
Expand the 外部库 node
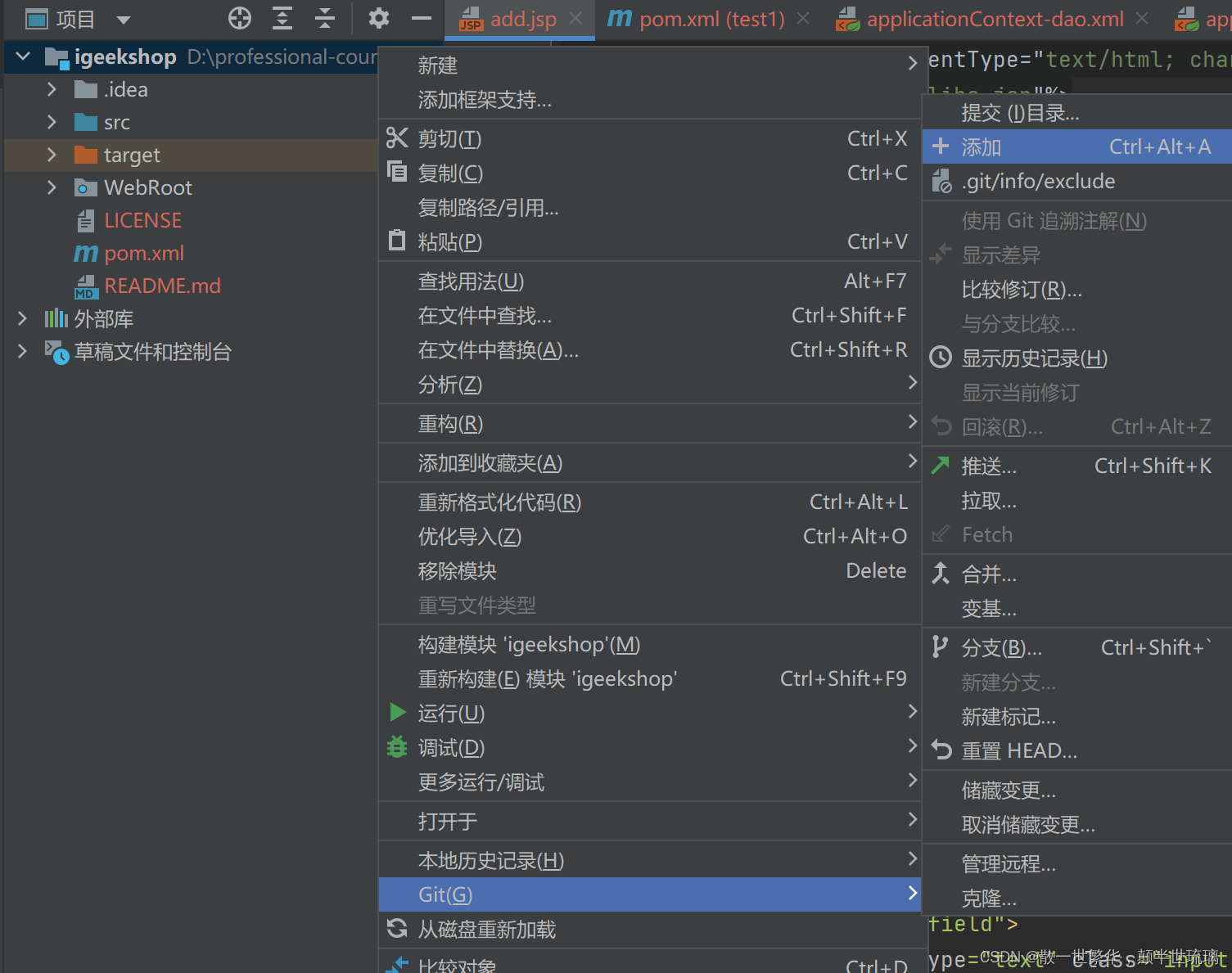click(22, 318)
